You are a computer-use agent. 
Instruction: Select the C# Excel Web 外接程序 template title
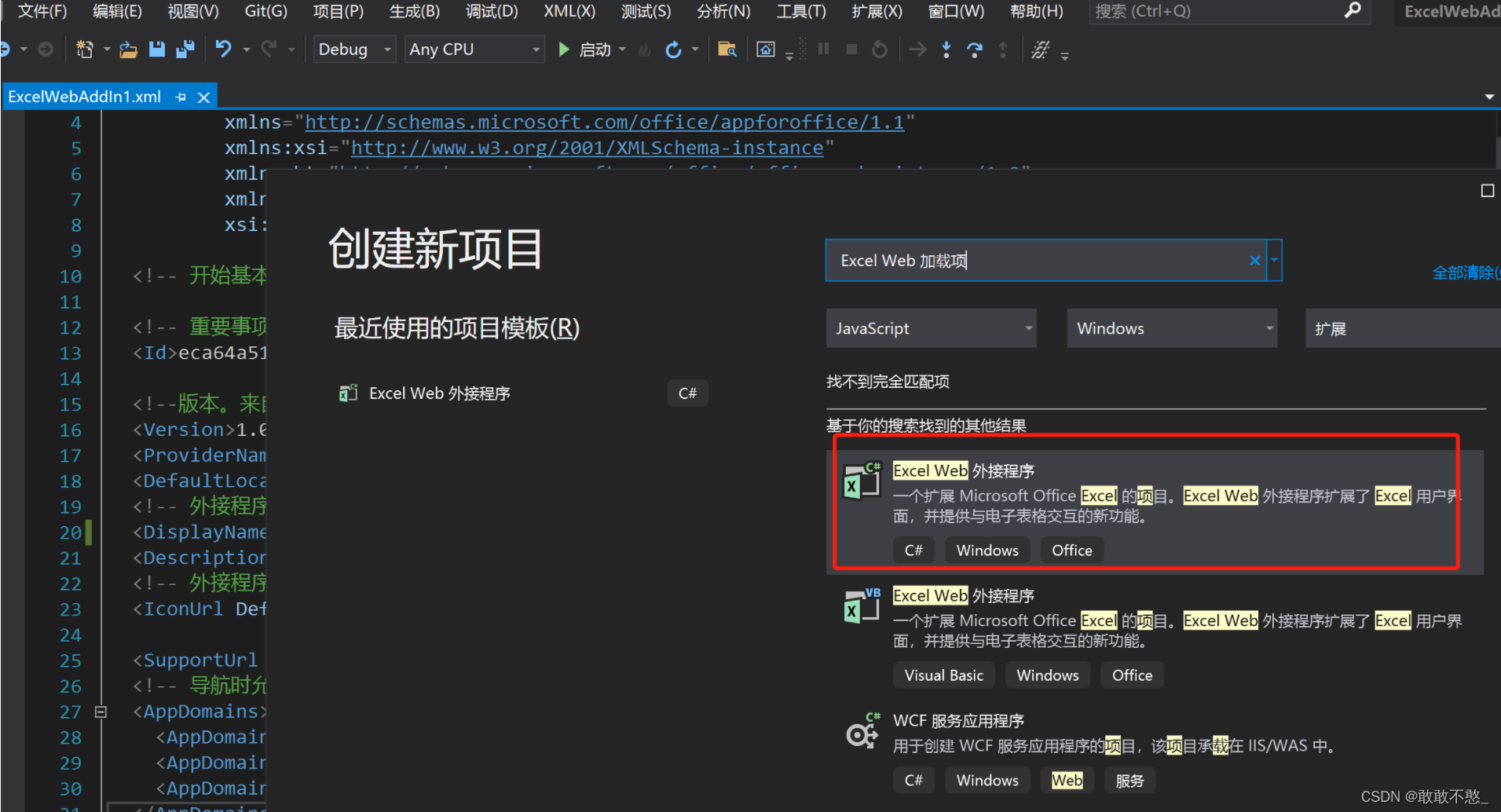click(963, 470)
